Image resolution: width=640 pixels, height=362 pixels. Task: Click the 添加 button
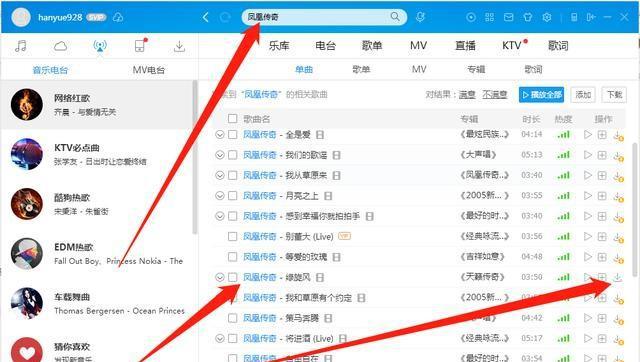point(583,95)
